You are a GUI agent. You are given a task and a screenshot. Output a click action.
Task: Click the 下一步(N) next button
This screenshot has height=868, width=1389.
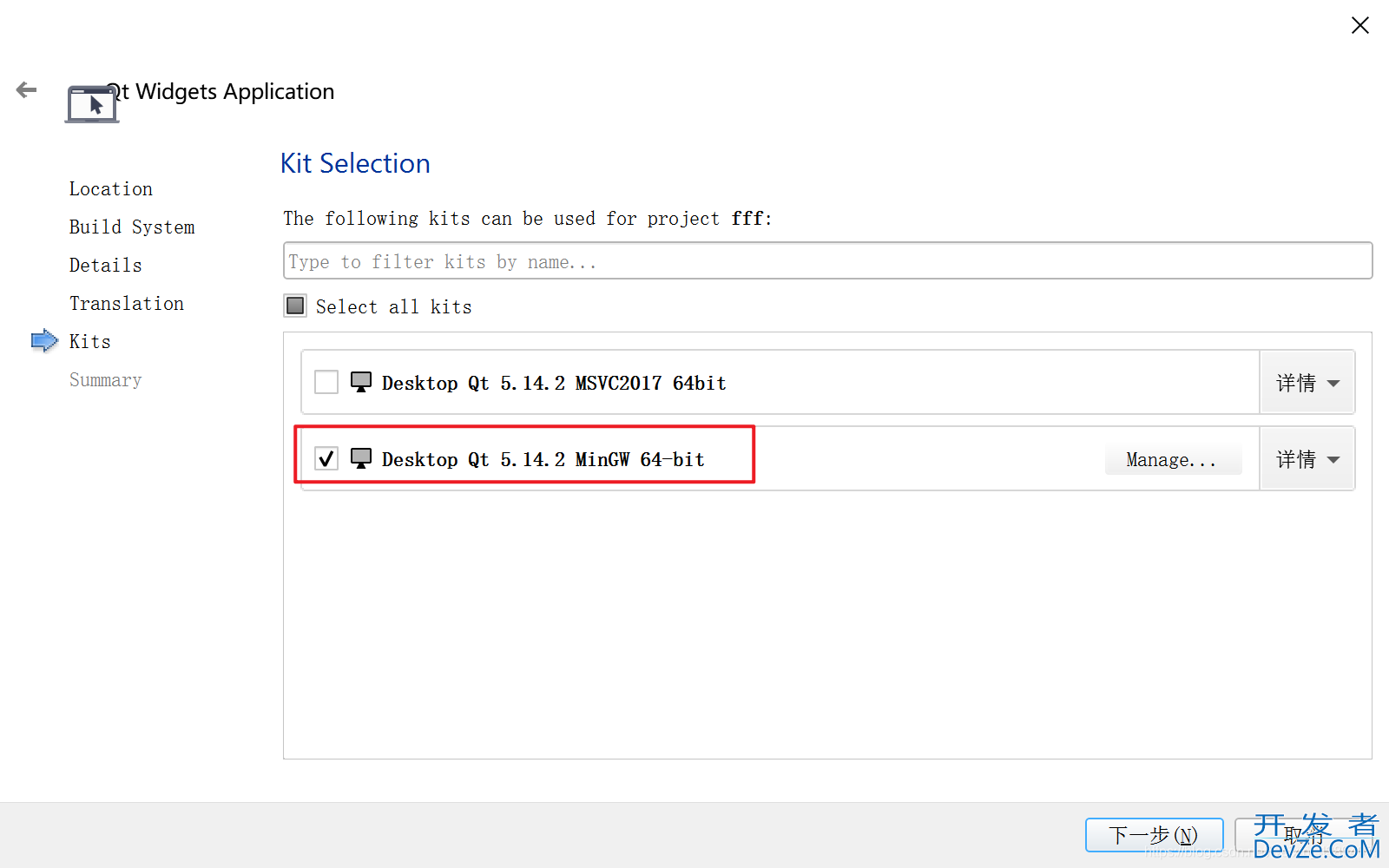(1154, 835)
